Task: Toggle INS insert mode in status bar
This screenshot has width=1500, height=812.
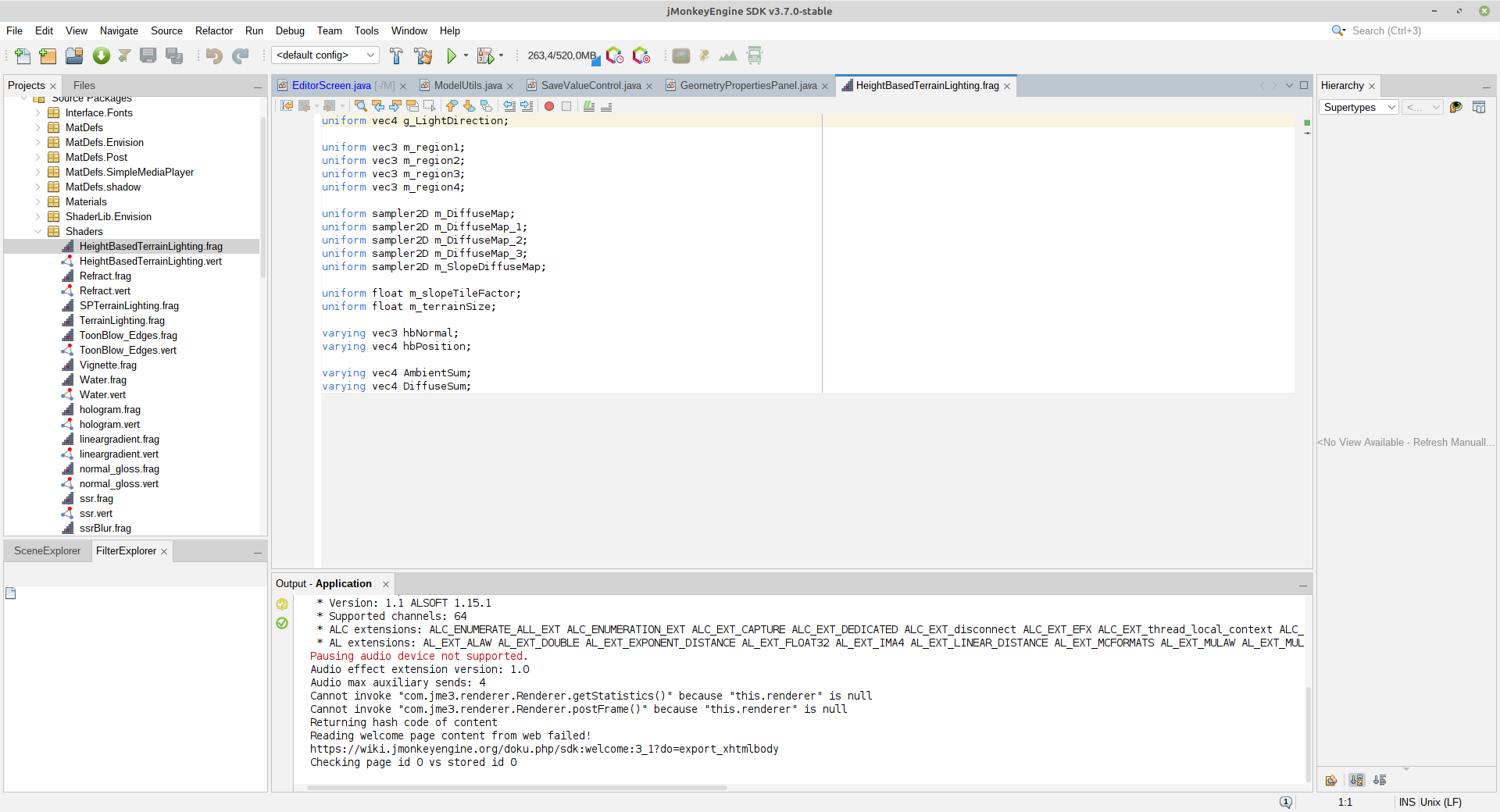Action: point(1407,802)
